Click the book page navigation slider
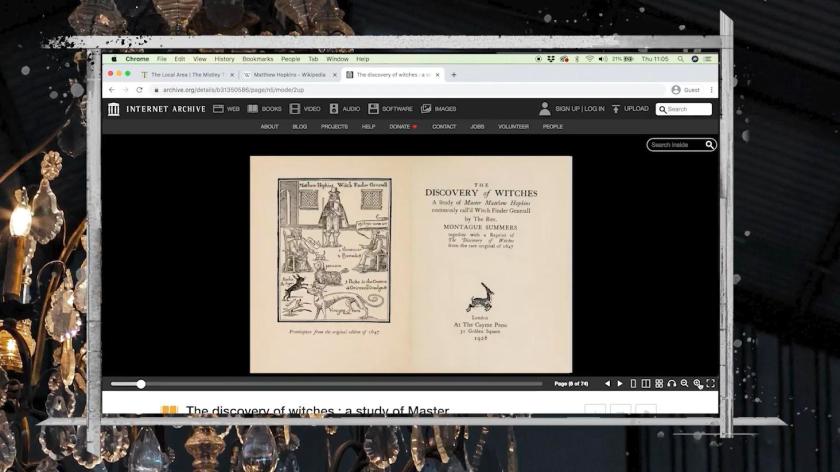840x472 pixels. [141, 384]
